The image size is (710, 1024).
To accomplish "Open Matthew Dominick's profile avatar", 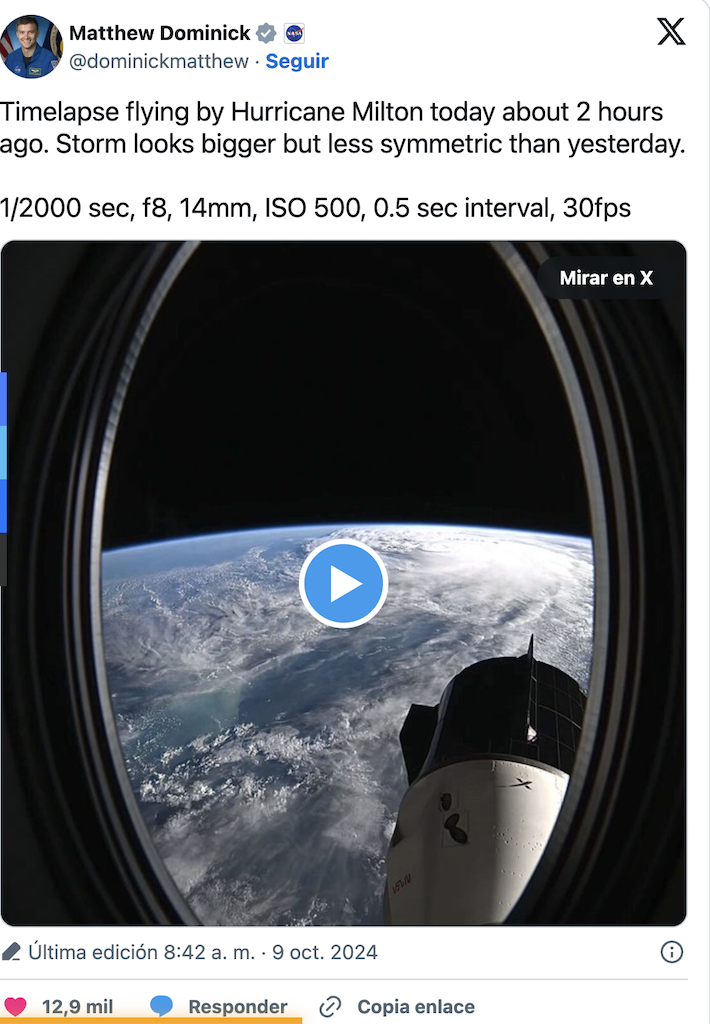I will [31, 46].
